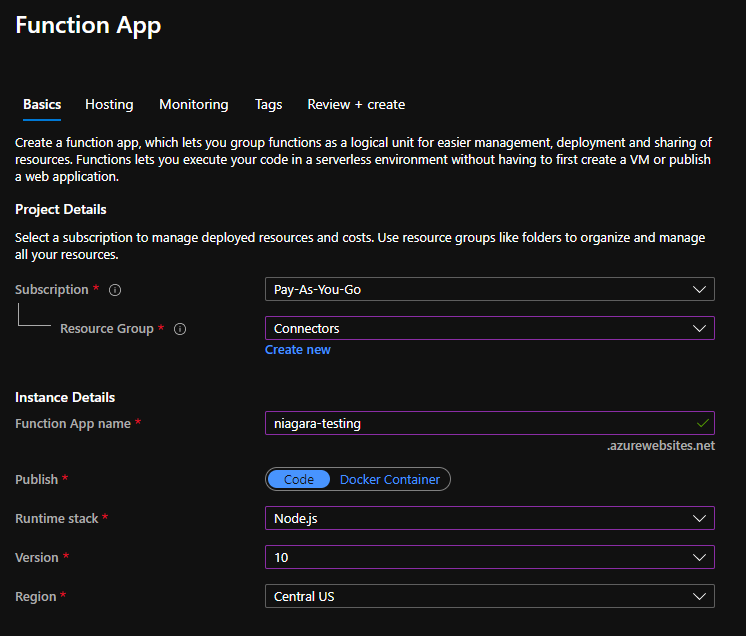Viewport: 746px width, 636px height.
Task: Click the green checkmark in name field
Action: (703, 423)
